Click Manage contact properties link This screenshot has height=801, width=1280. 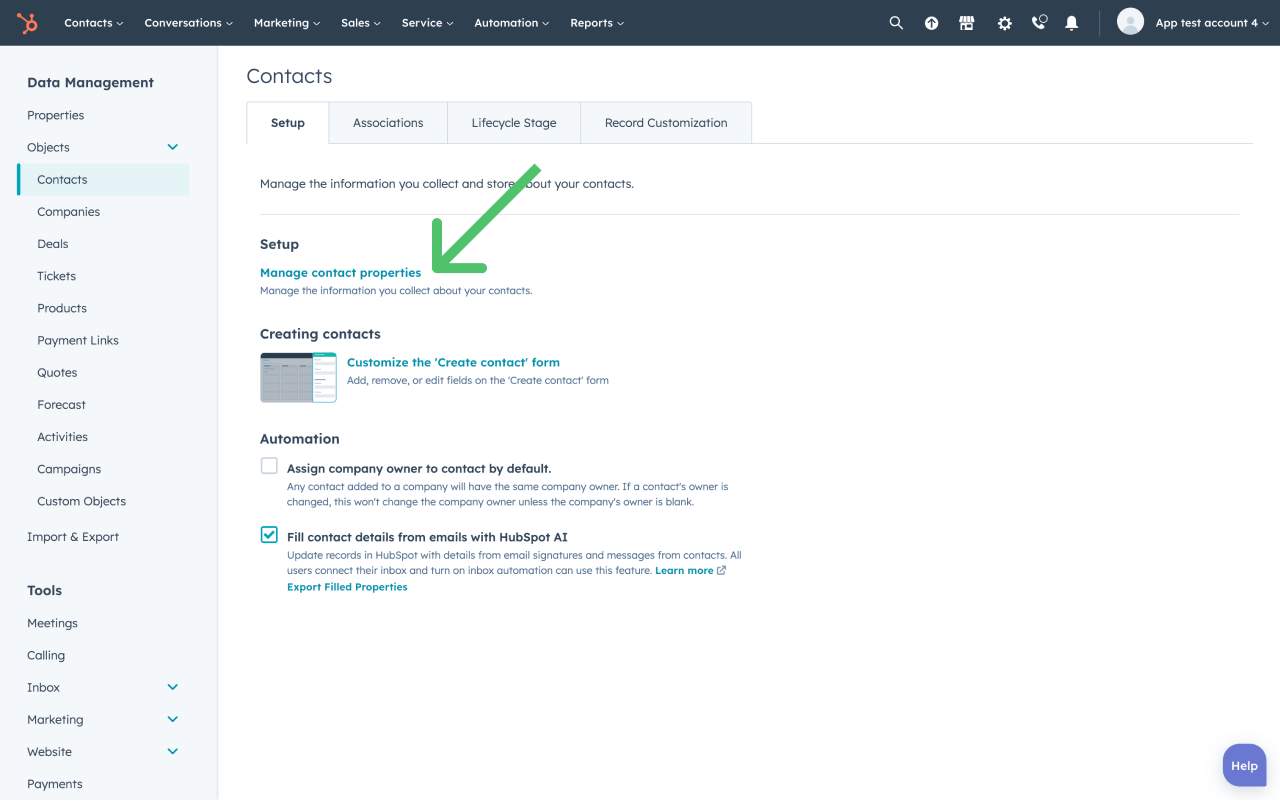coord(340,273)
